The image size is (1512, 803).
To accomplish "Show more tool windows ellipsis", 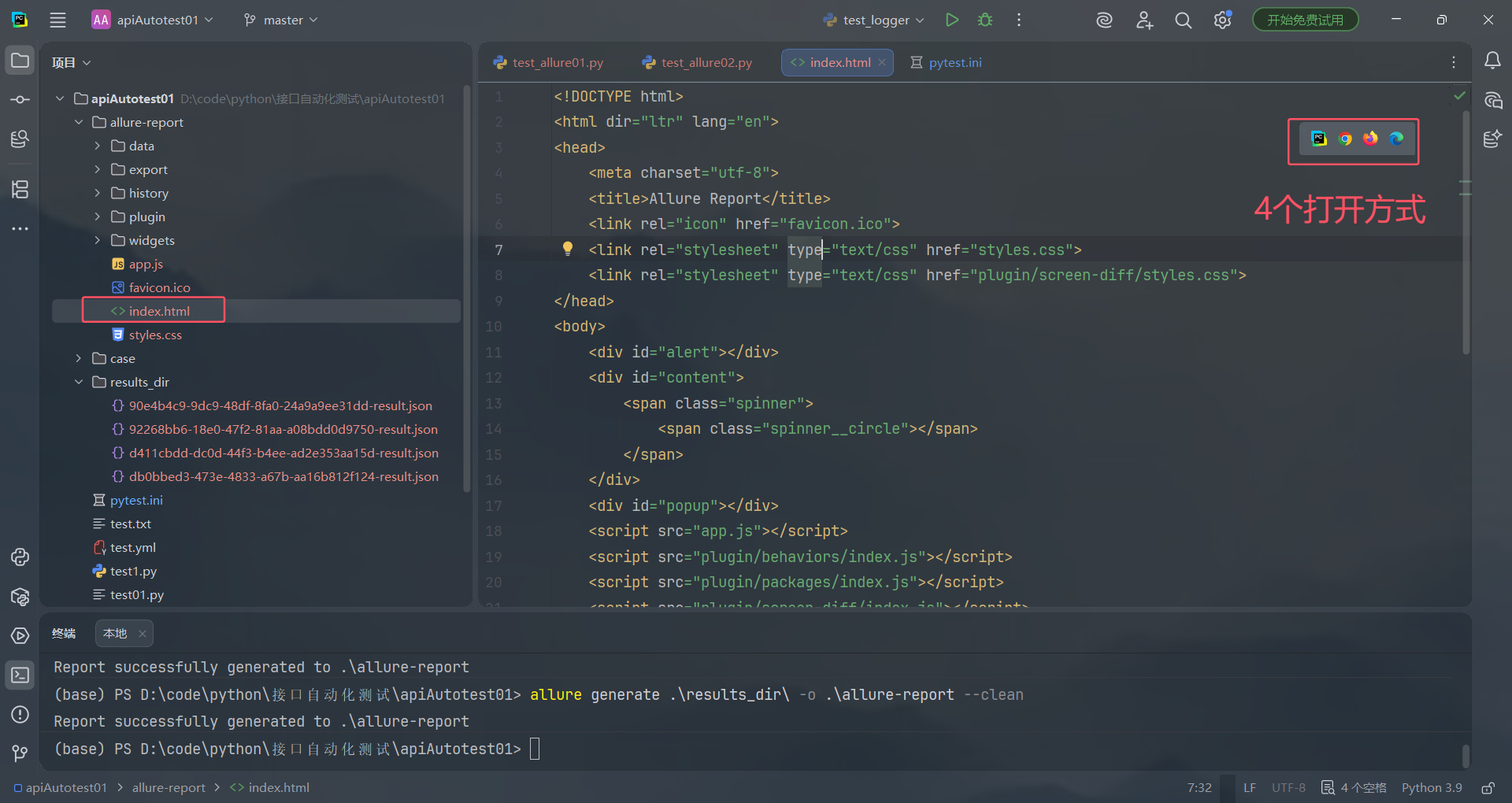I will (20, 228).
